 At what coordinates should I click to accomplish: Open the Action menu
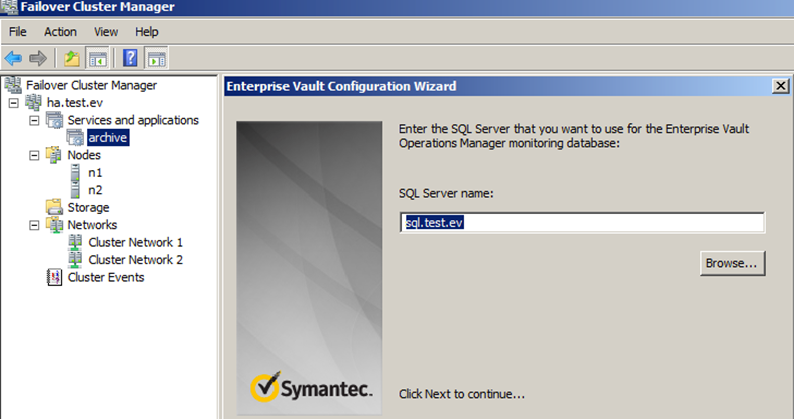pos(60,32)
